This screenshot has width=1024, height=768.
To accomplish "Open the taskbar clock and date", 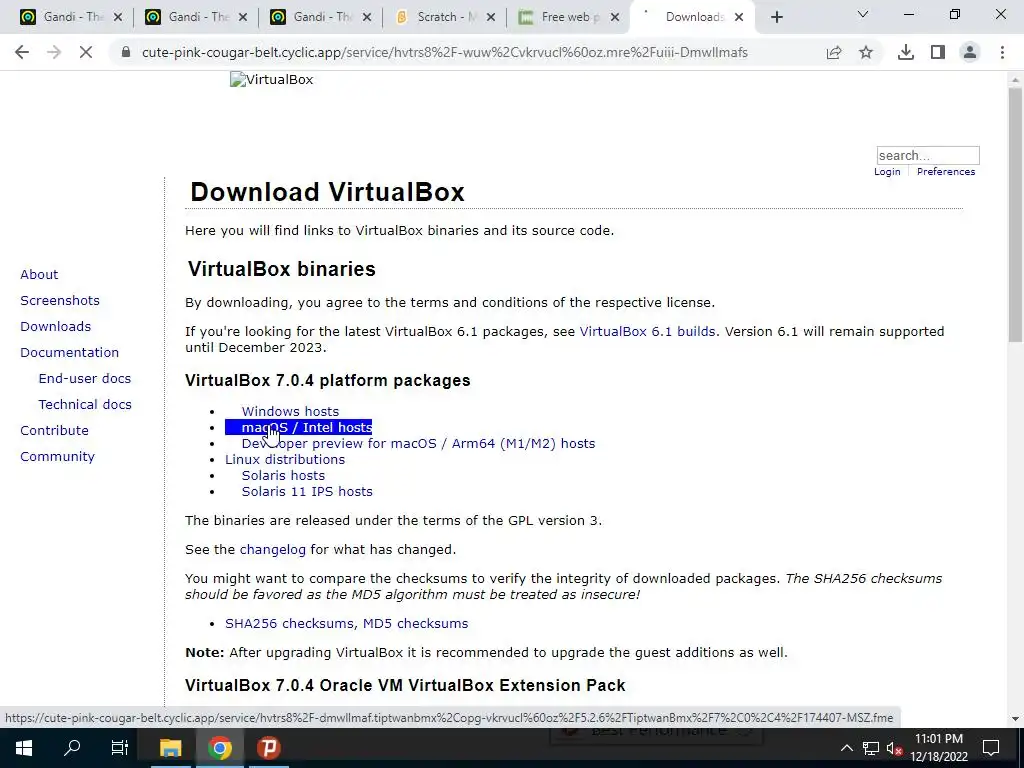I will [939, 748].
